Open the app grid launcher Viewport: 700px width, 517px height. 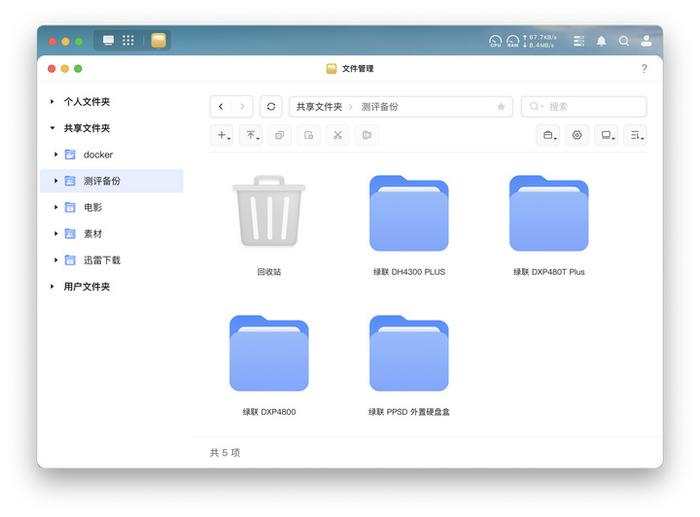[128, 41]
